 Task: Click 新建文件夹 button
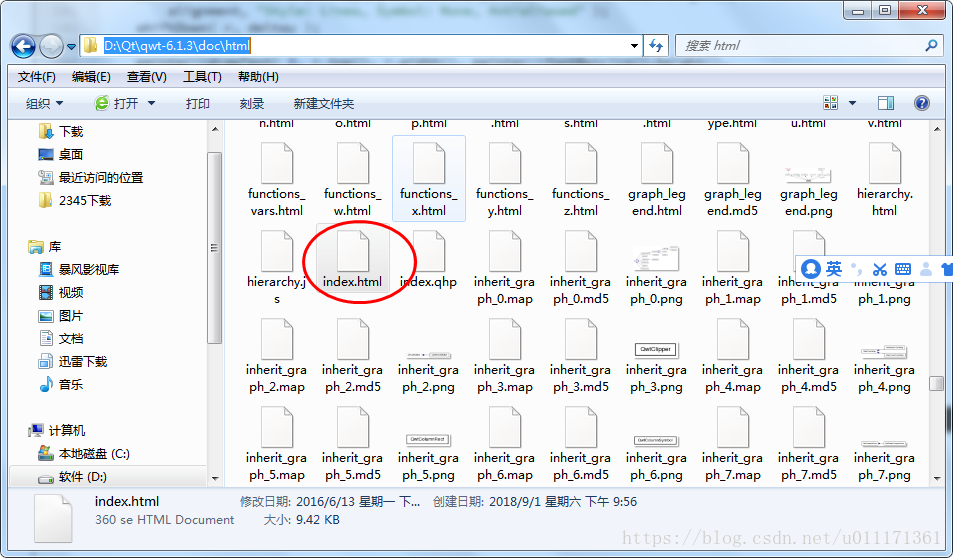323,103
